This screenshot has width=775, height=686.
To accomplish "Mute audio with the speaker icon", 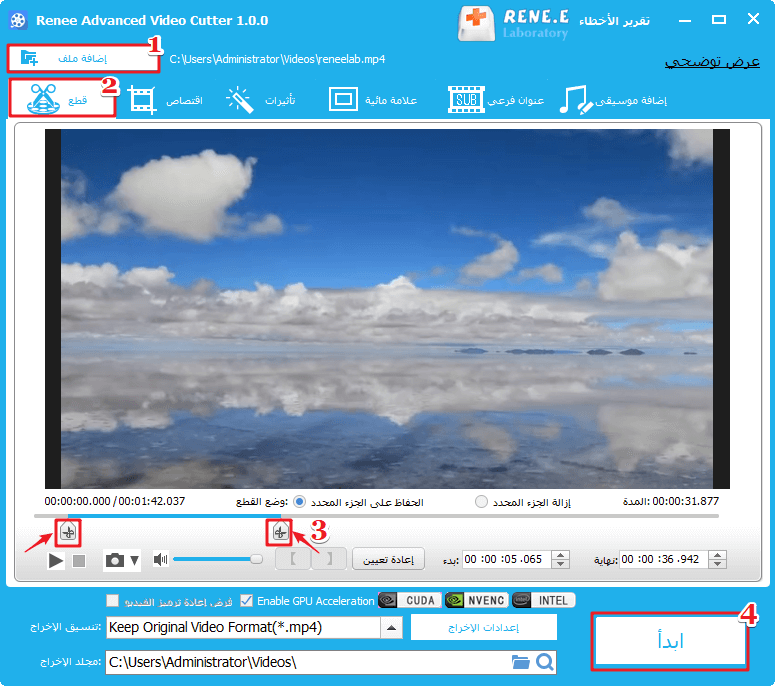I will 161,559.
